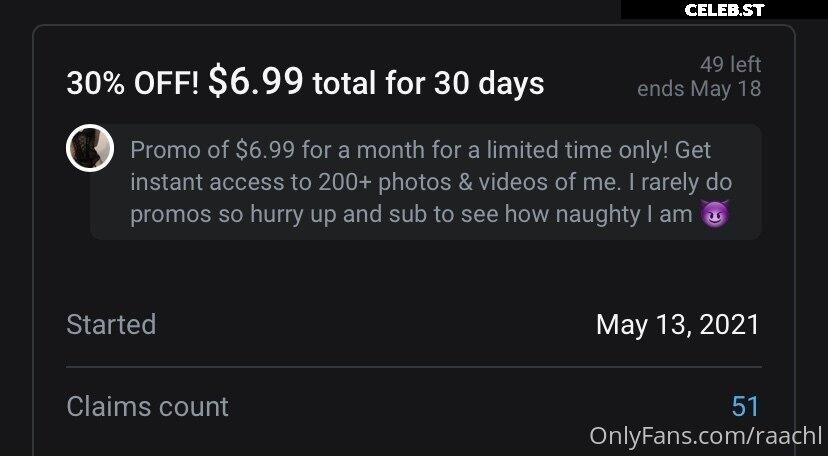Click the $6.99 price text

256,80
